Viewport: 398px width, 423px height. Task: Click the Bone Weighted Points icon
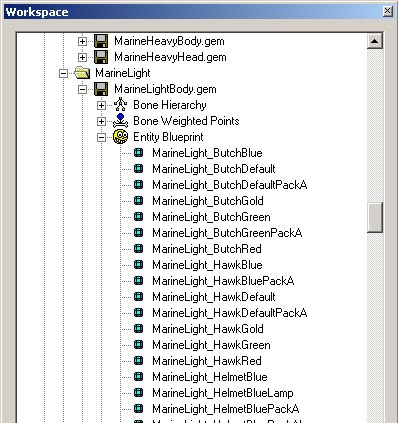[x=120, y=121]
